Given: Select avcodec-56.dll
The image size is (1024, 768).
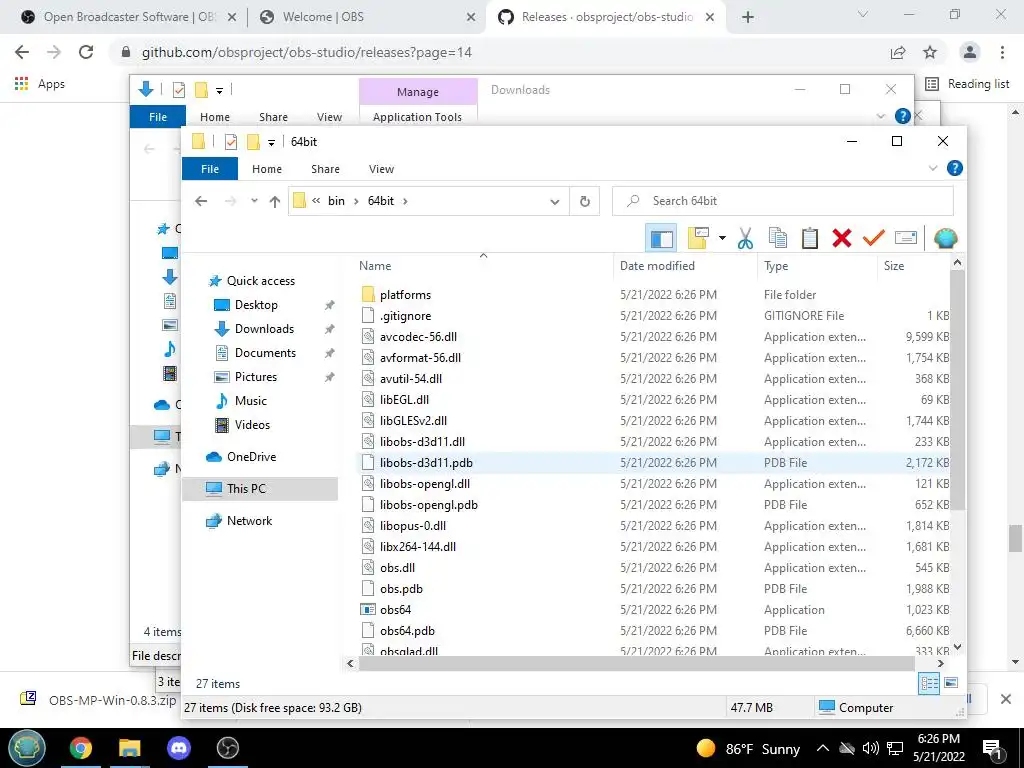Looking at the screenshot, I should coord(418,337).
